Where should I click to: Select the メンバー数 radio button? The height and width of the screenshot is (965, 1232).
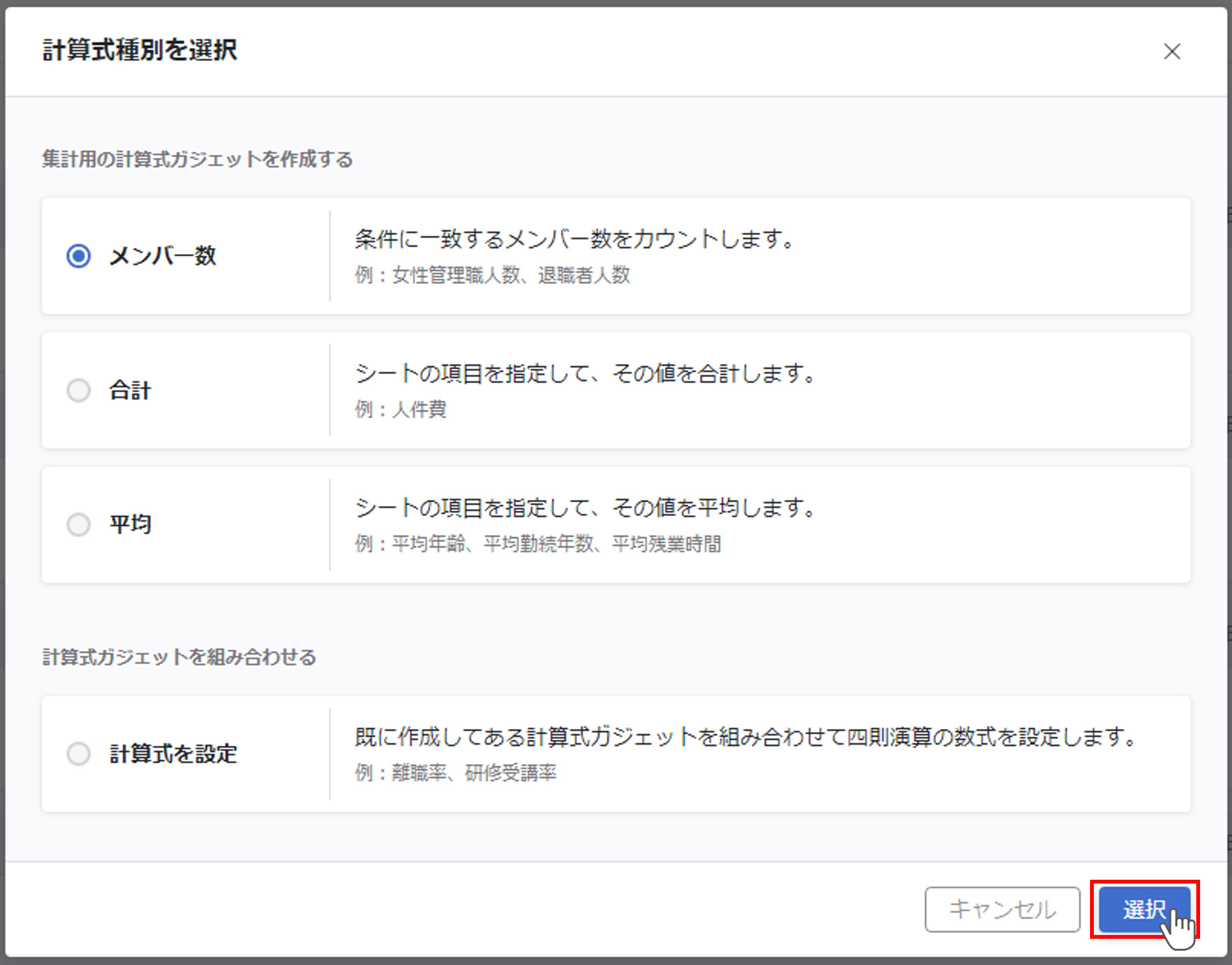(x=79, y=256)
